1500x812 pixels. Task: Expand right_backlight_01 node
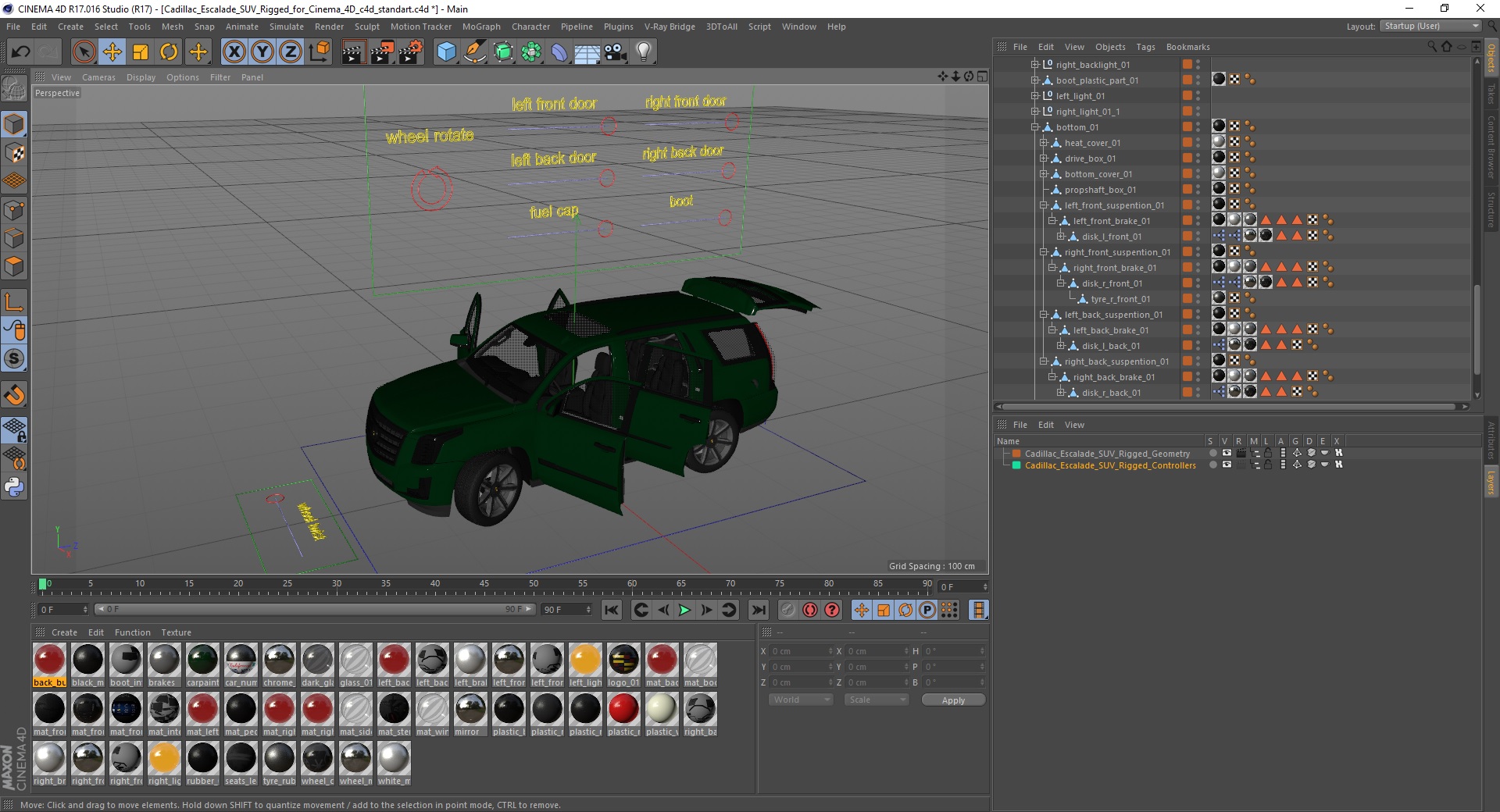click(1034, 65)
